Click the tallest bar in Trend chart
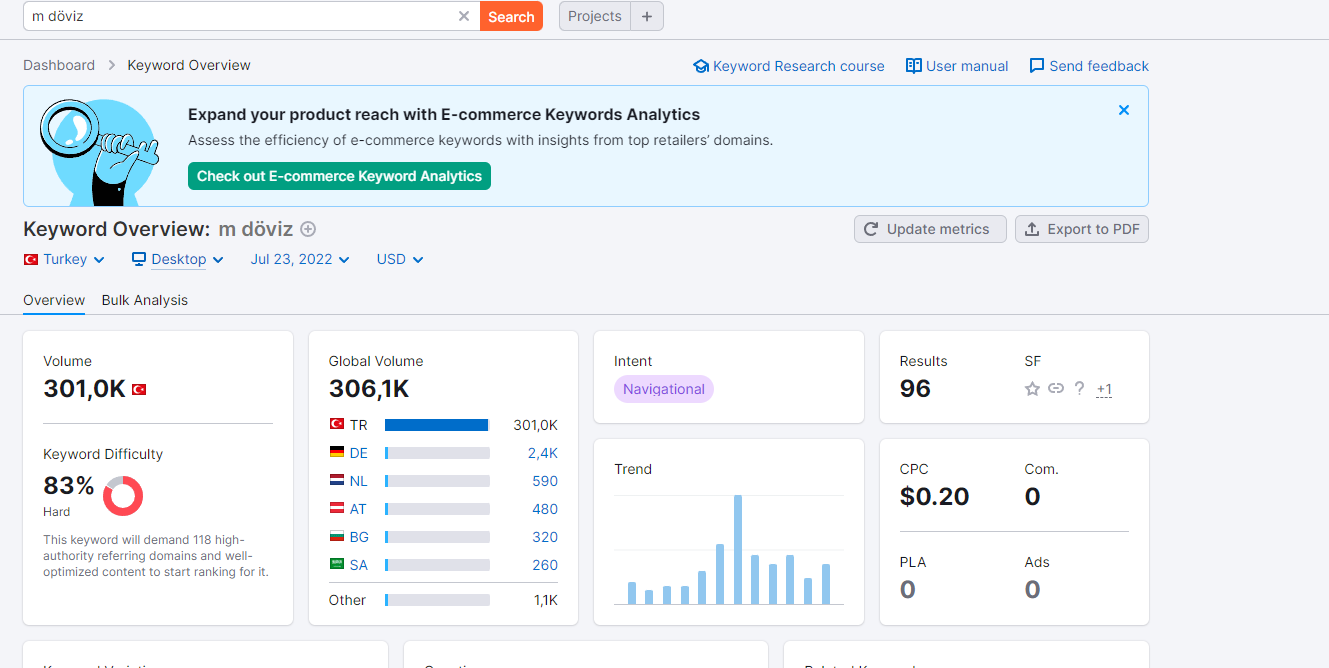 [x=738, y=549]
